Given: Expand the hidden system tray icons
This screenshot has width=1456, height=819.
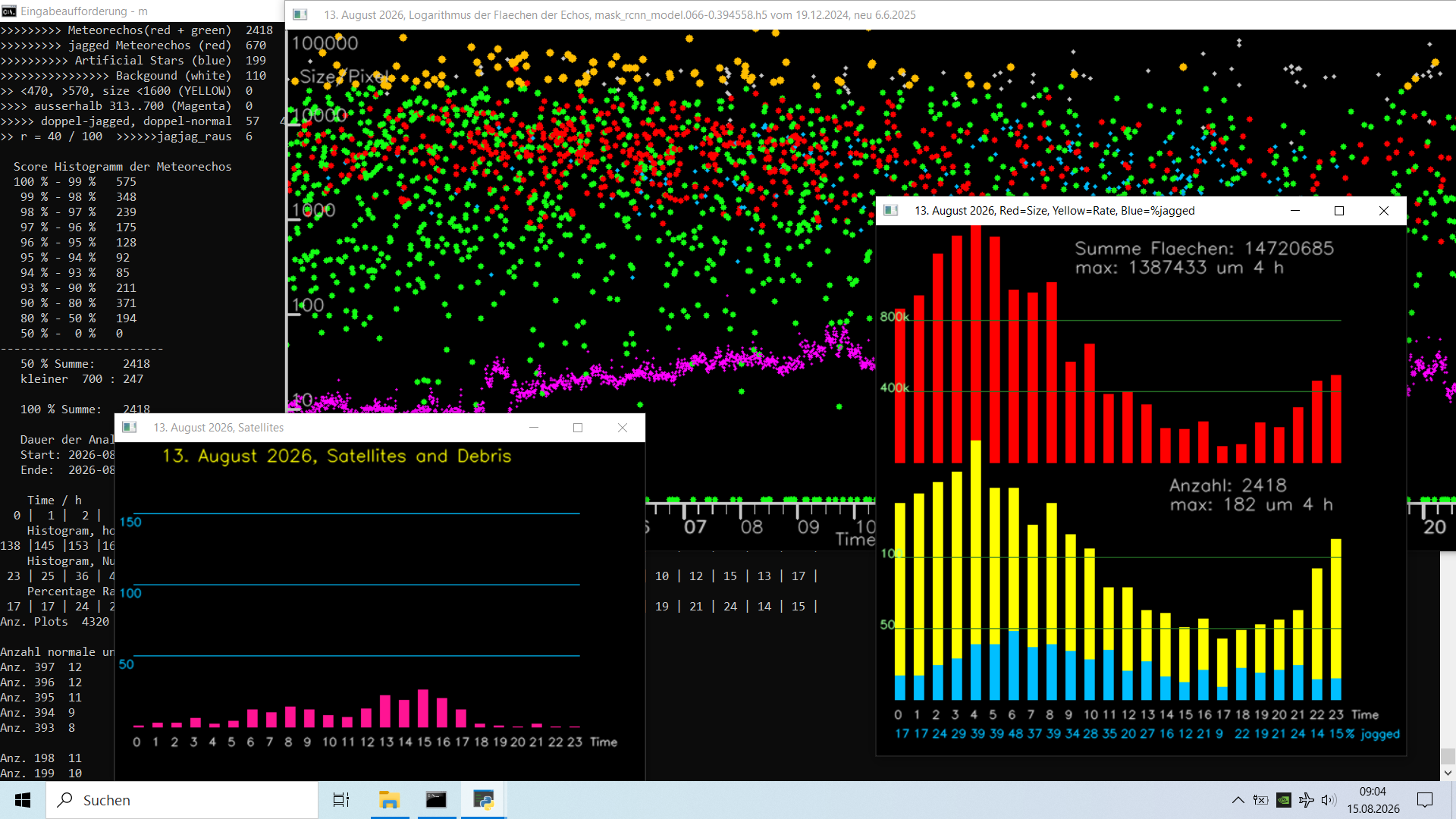Looking at the screenshot, I should [1238, 800].
